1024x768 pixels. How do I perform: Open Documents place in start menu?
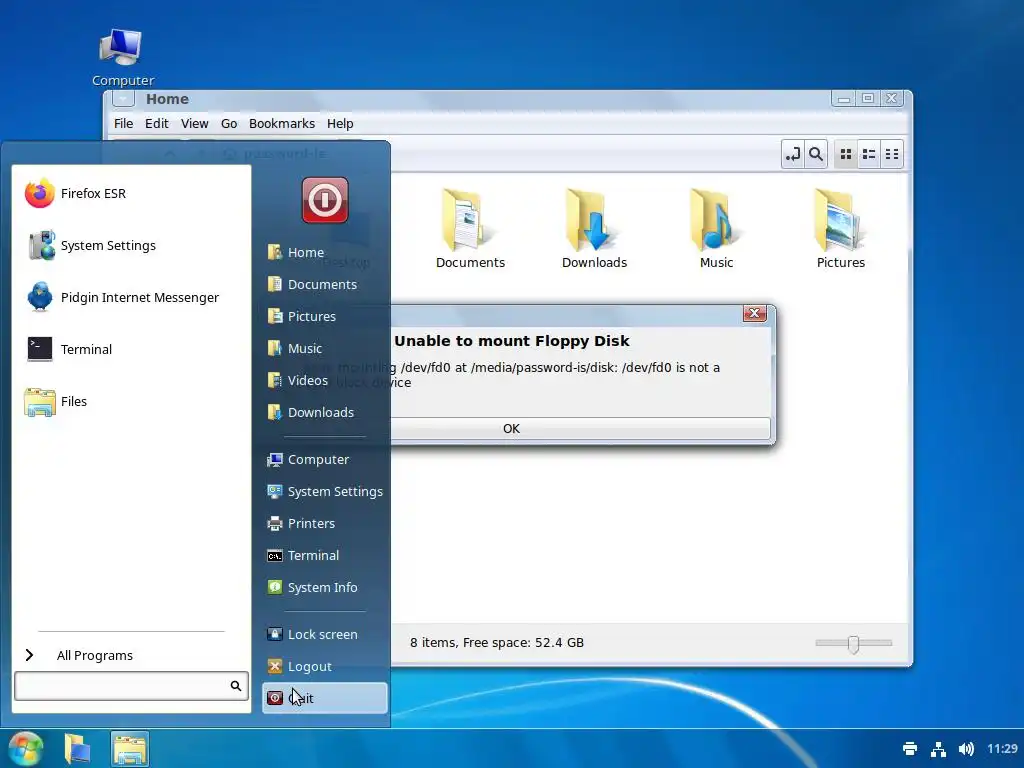[x=325, y=284]
